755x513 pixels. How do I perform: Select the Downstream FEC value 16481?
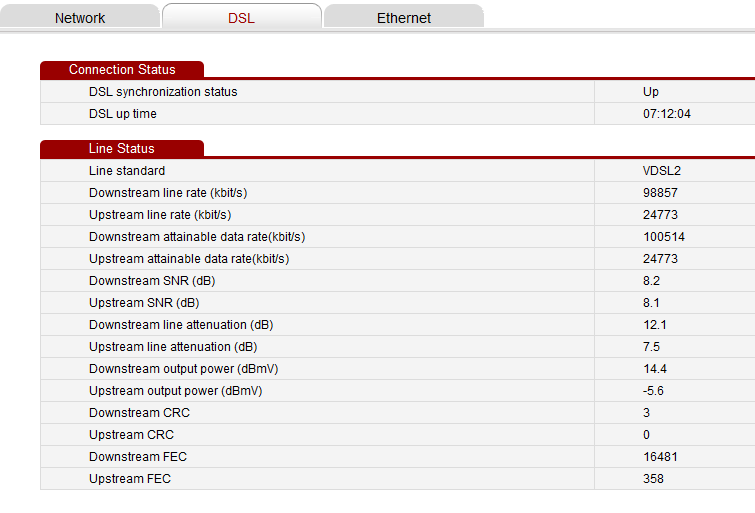pyautogui.click(x=660, y=457)
